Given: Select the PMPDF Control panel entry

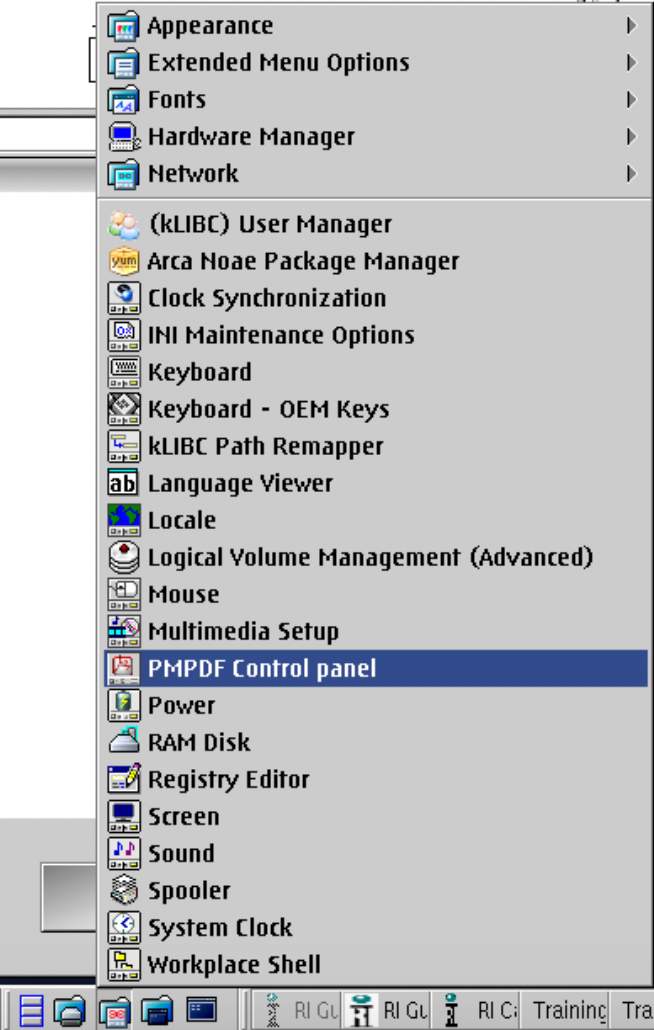Looking at the screenshot, I should click(x=376, y=668).
